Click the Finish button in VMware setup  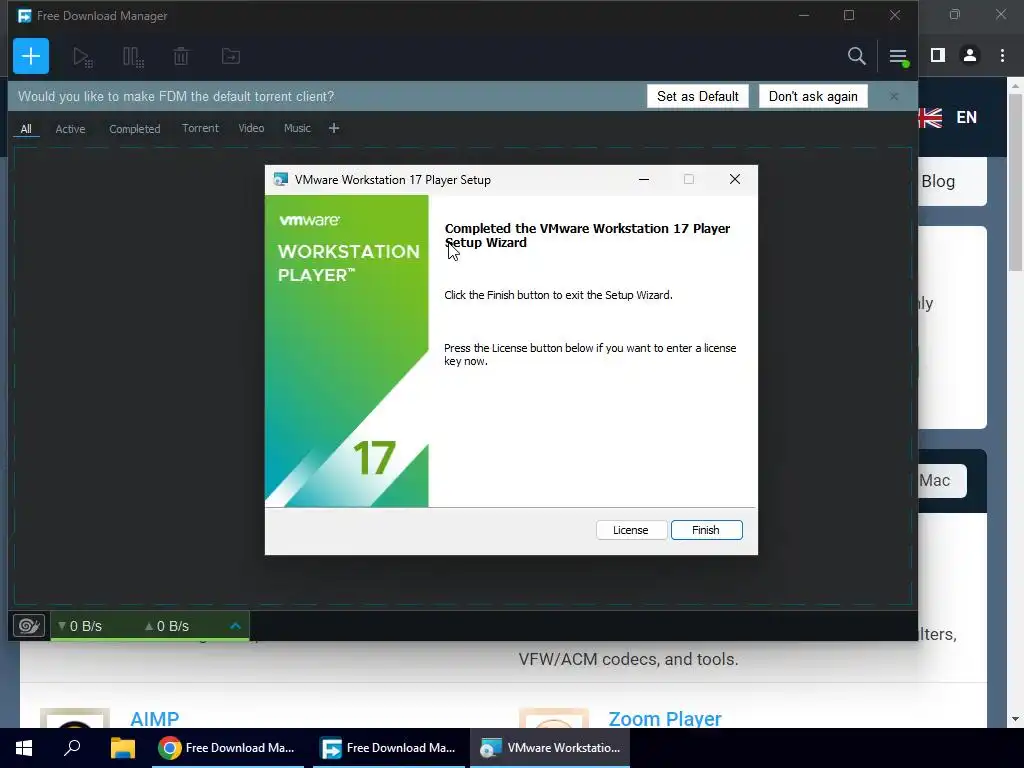[x=706, y=530]
